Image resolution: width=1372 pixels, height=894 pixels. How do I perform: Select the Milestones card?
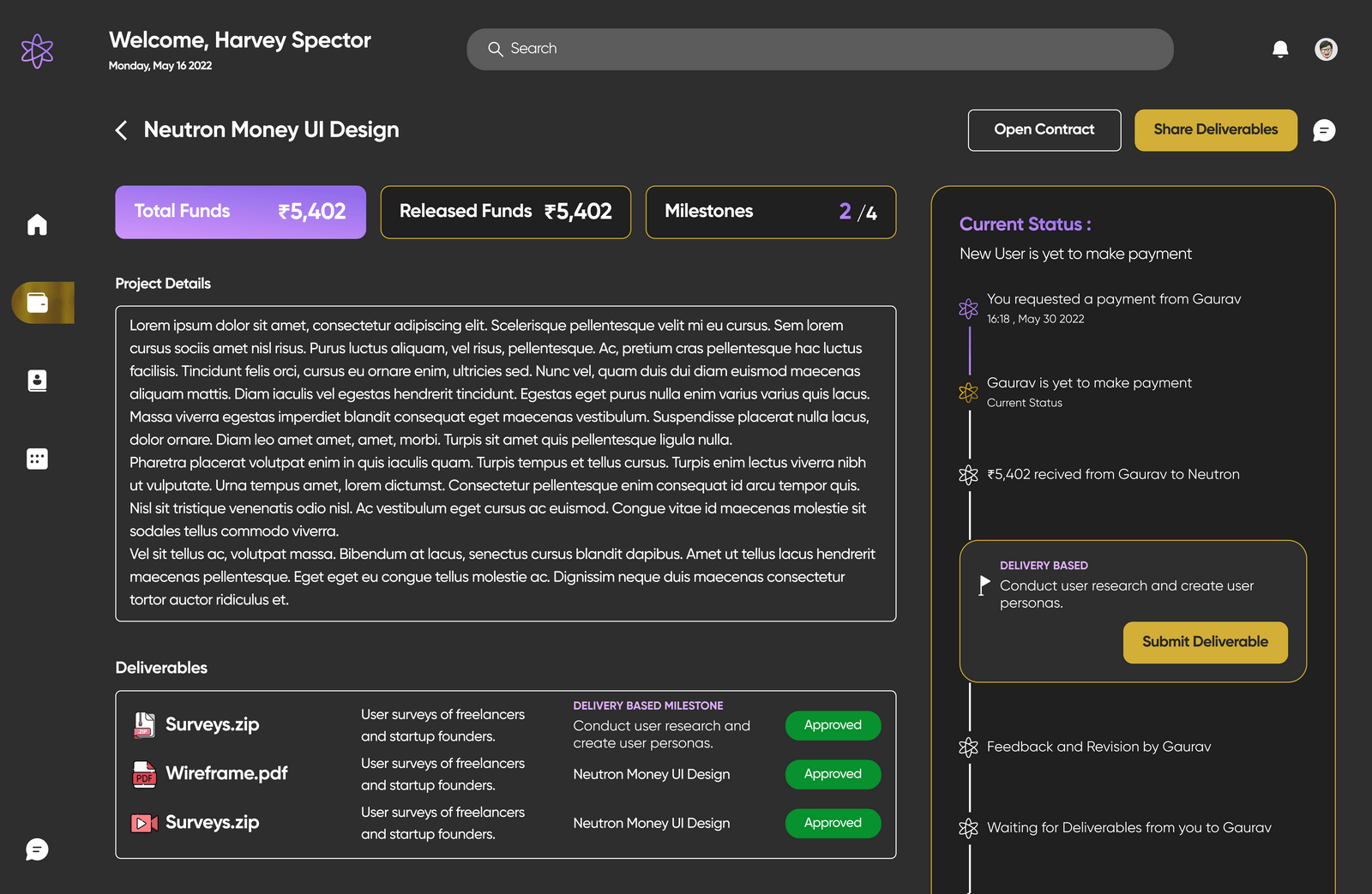tap(770, 212)
